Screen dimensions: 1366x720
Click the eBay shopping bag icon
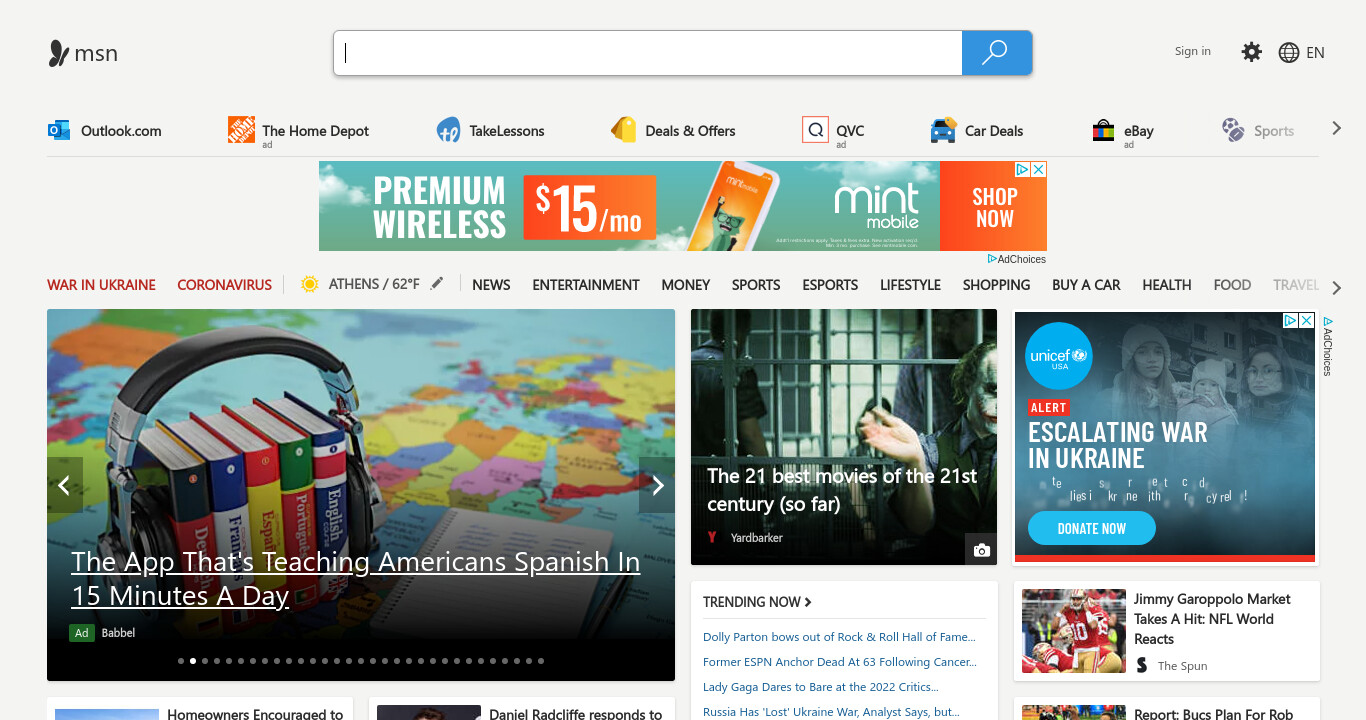1103,130
